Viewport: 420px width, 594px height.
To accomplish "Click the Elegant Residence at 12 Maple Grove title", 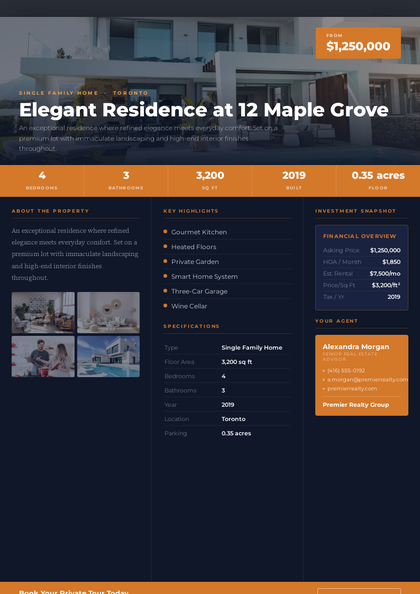I will pyautogui.click(x=204, y=110).
